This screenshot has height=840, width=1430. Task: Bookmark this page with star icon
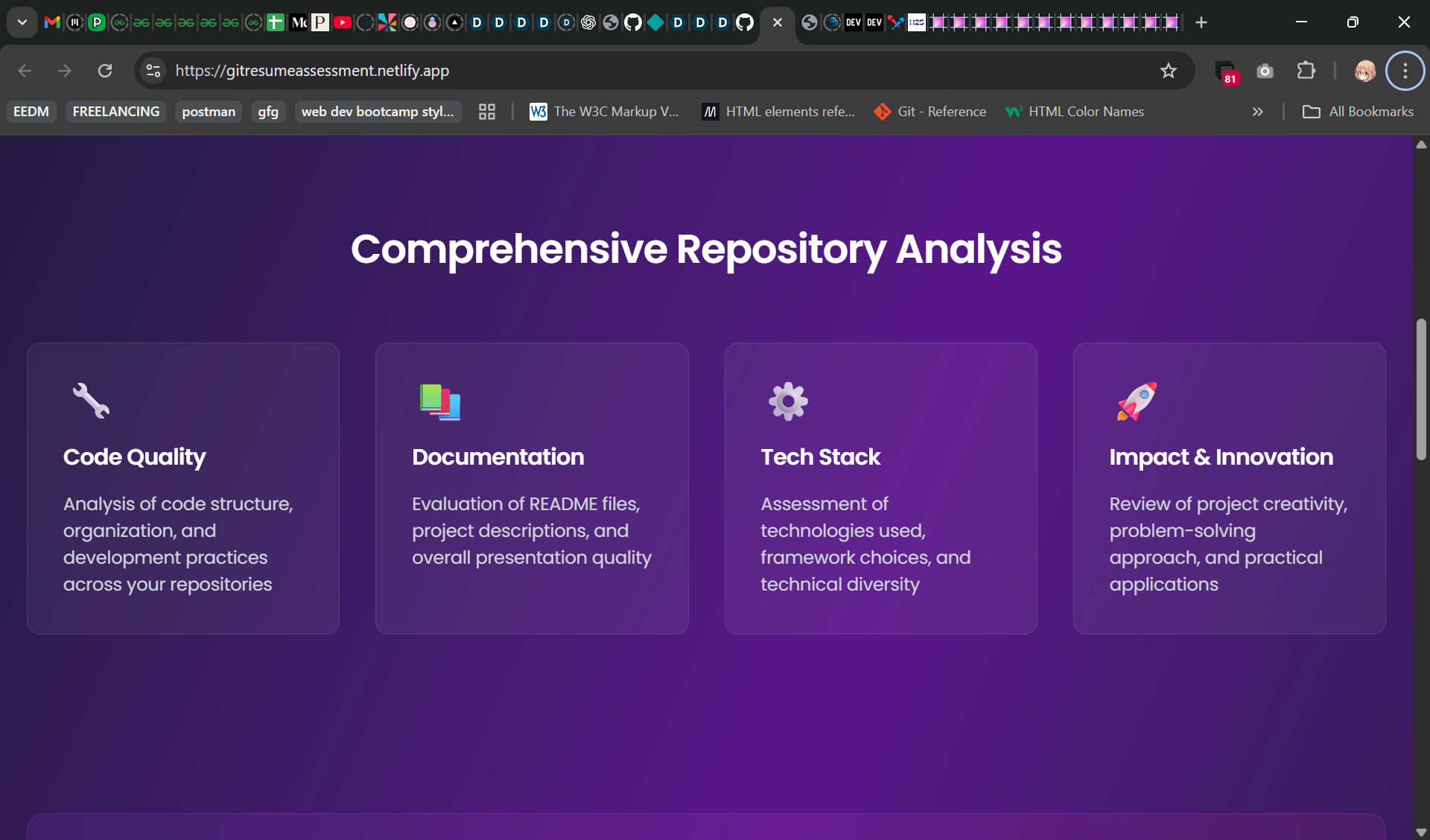1168,71
